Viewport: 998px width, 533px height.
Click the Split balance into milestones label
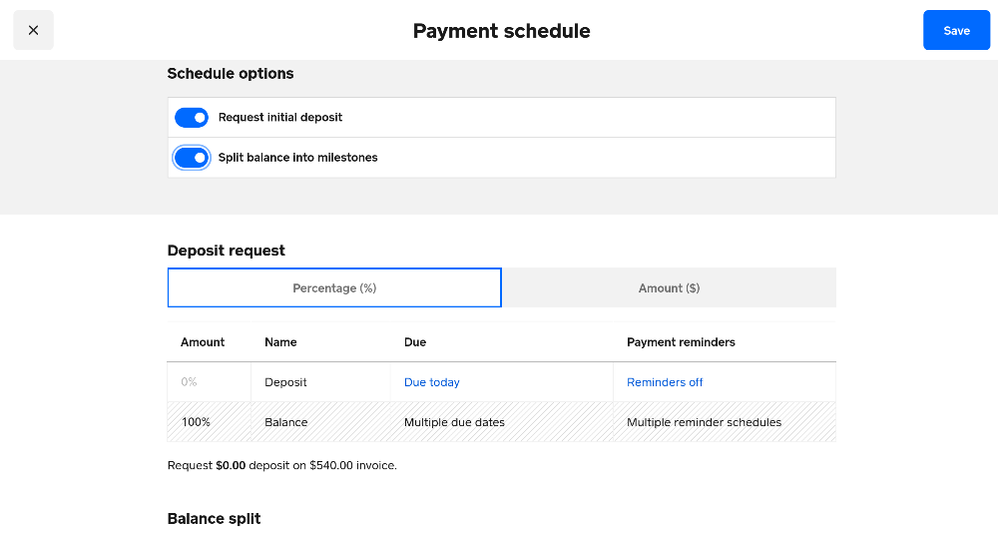coord(298,158)
